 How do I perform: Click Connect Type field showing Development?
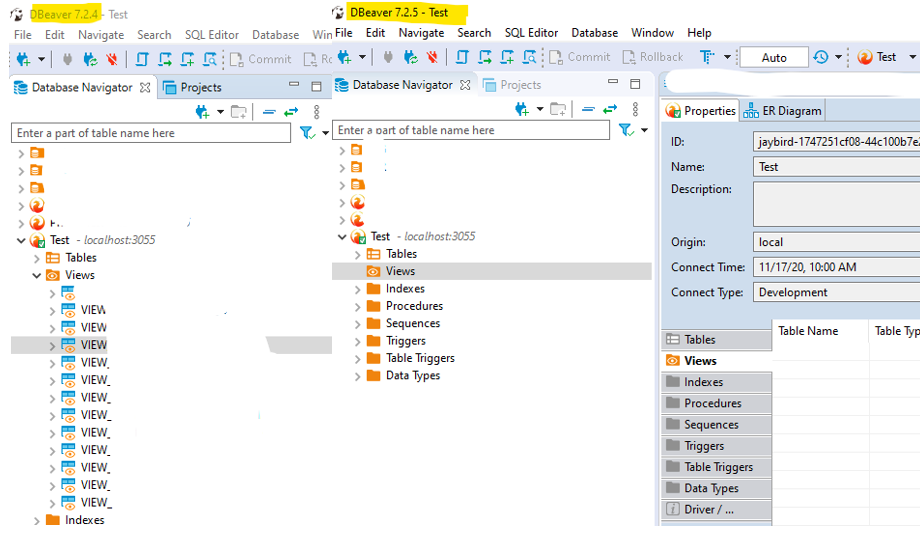(x=836, y=292)
